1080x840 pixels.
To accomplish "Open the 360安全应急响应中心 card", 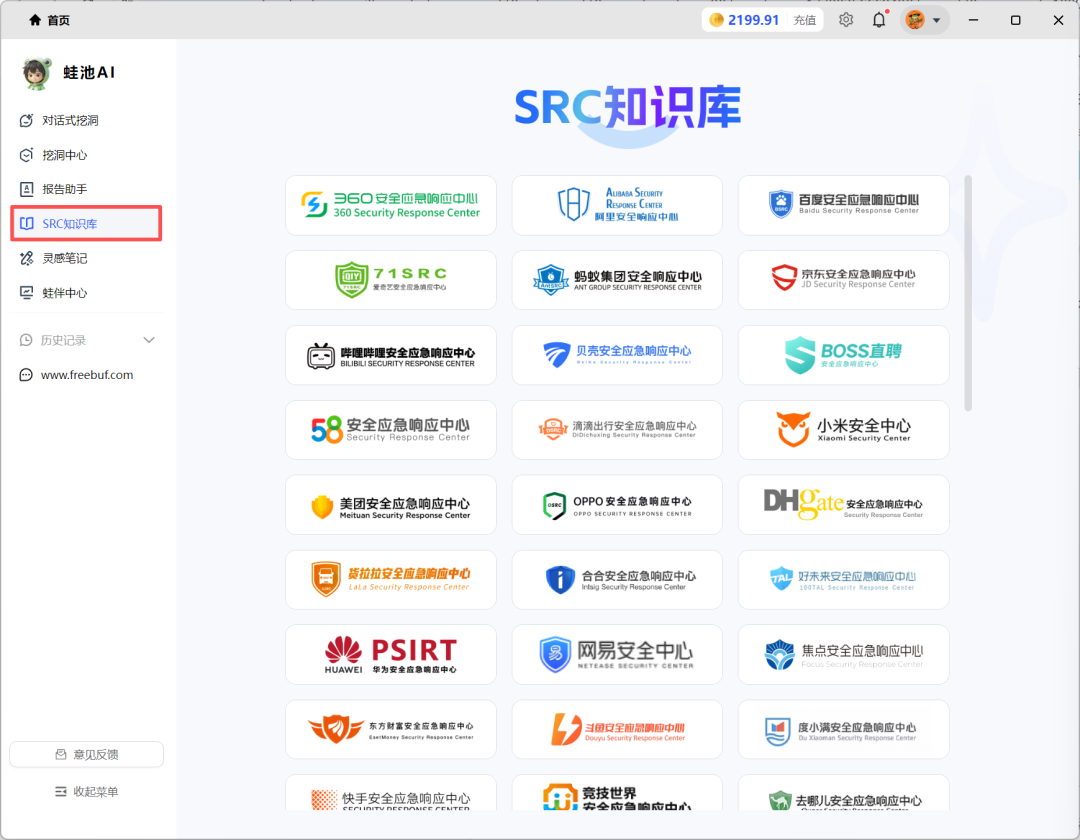I will coord(390,205).
